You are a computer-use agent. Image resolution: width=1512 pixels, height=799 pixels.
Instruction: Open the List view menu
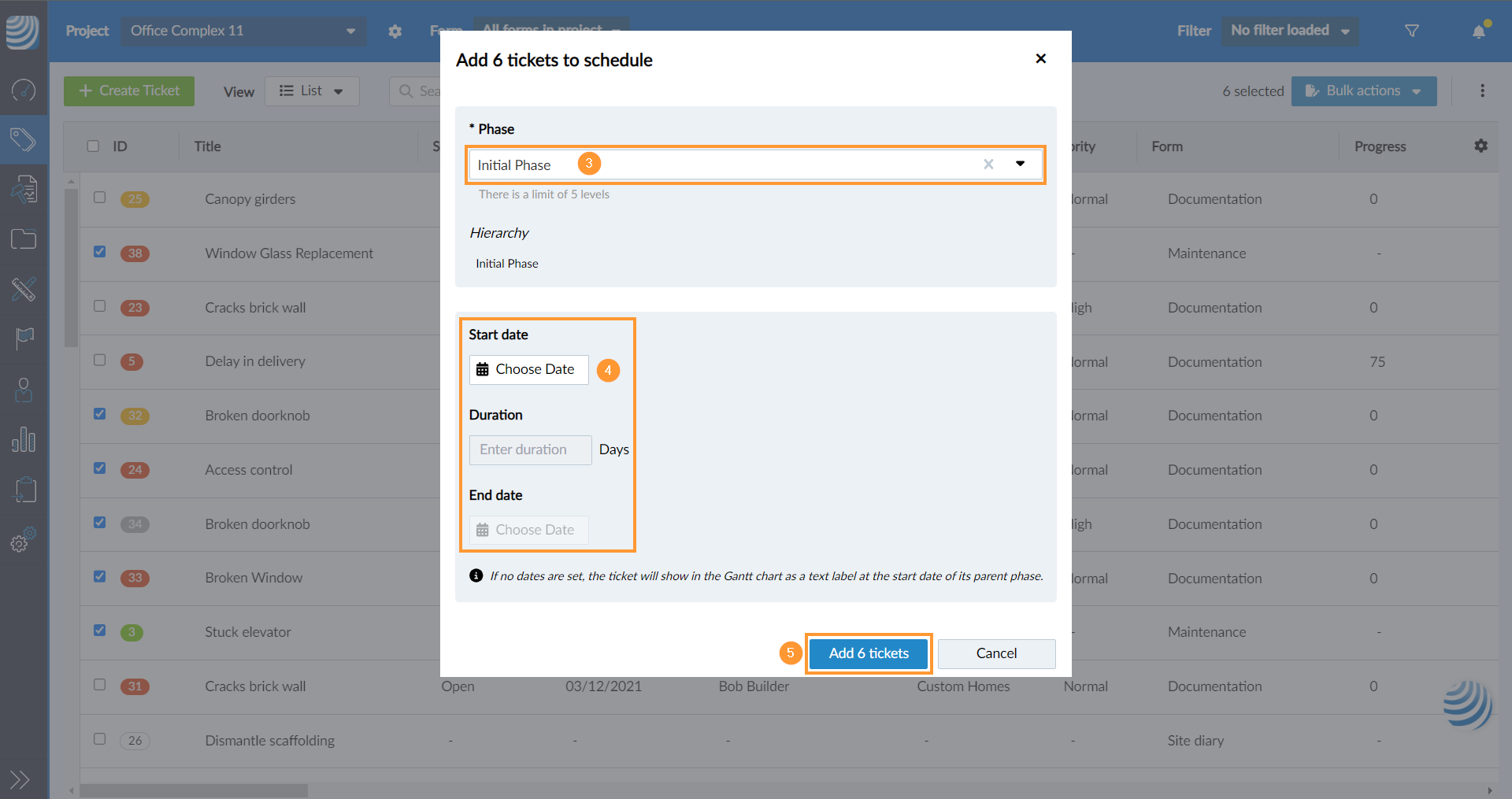tap(312, 91)
